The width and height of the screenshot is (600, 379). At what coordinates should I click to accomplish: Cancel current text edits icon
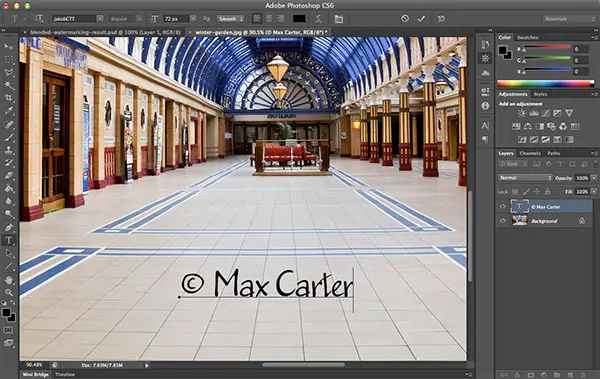(405, 18)
